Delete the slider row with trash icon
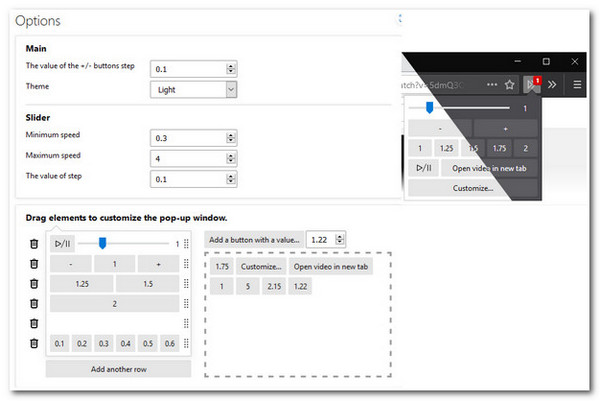 coord(34,244)
